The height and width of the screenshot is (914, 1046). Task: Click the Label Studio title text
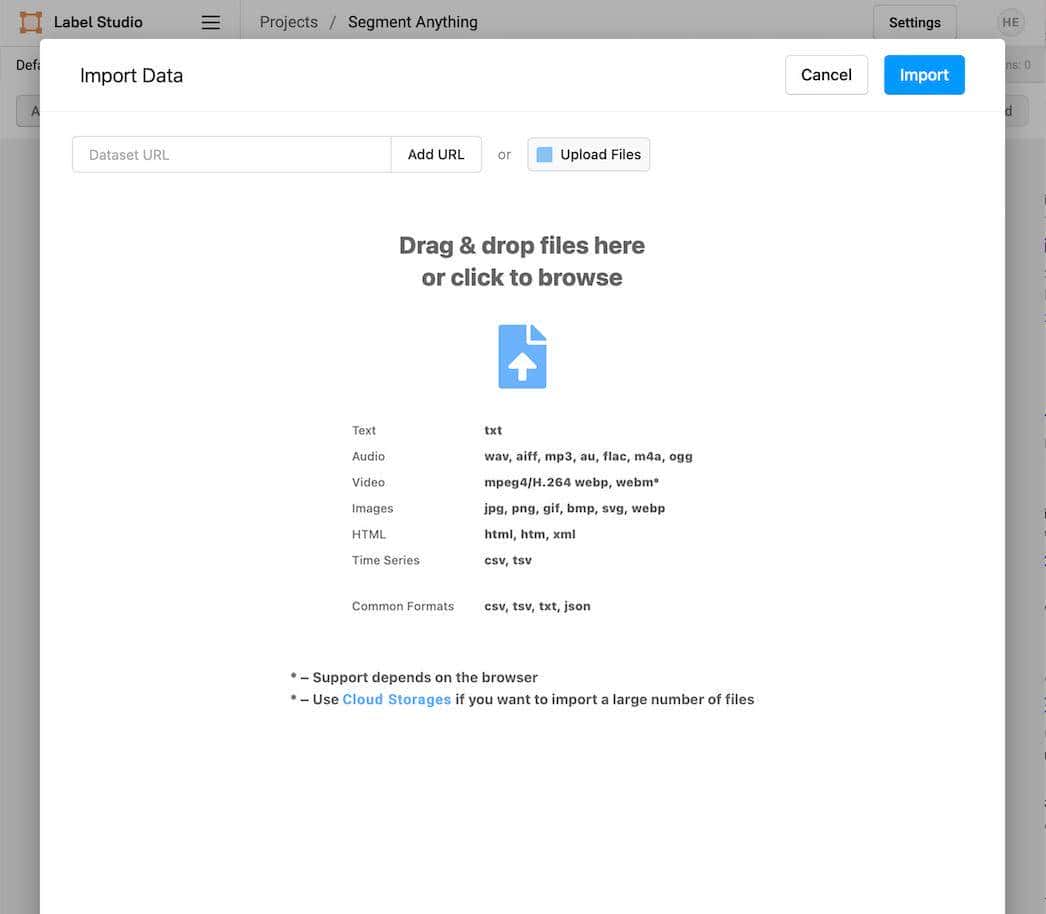click(98, 22)
